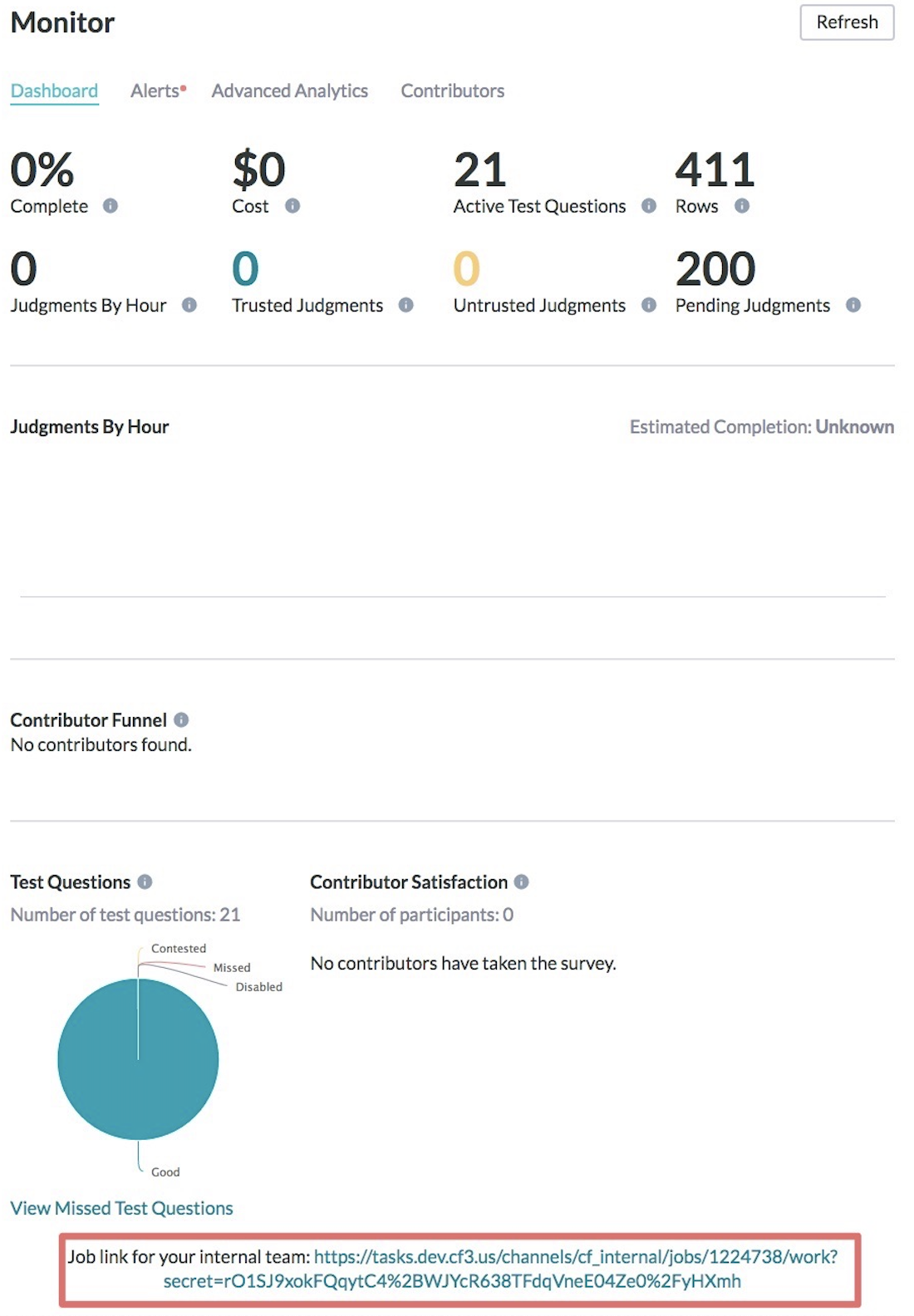Open the Advanced Analytics tab
Viewport: 914px width, 1316px height.
tap(290, 91)
